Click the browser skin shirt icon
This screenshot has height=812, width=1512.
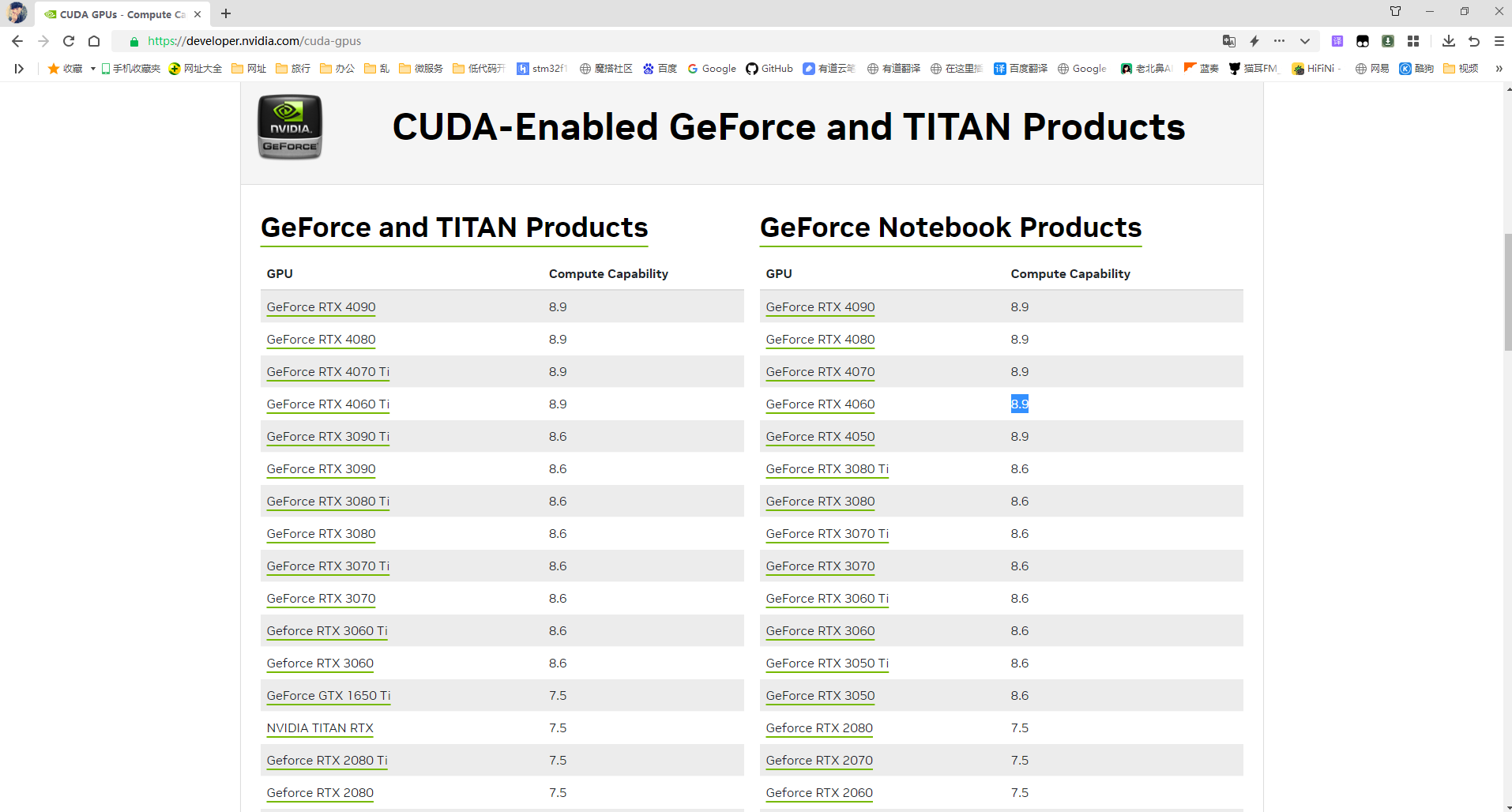coord(1395,11)
